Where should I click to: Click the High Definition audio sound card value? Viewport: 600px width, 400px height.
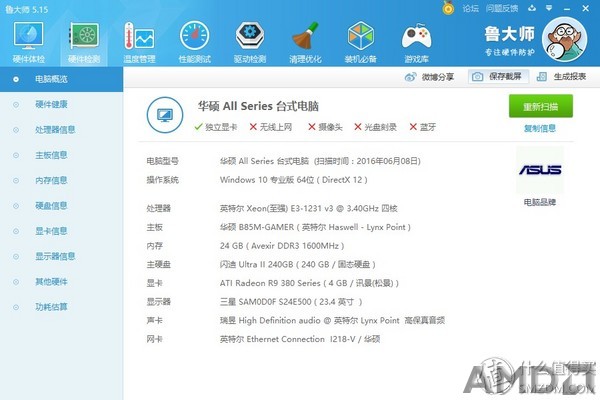click(332, 320)
